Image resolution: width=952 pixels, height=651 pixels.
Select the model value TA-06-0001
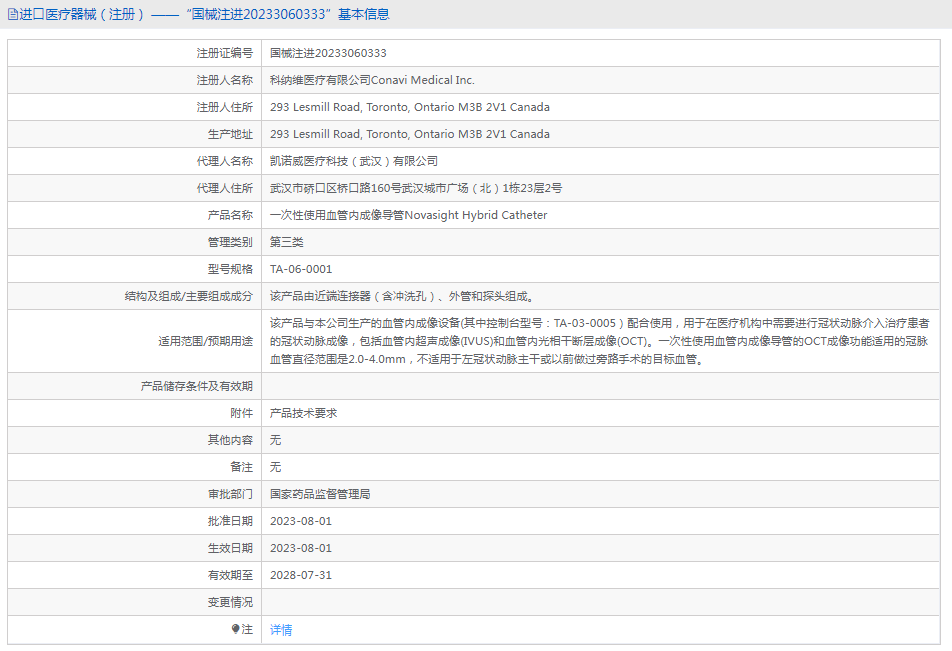[x=301, y=269]
